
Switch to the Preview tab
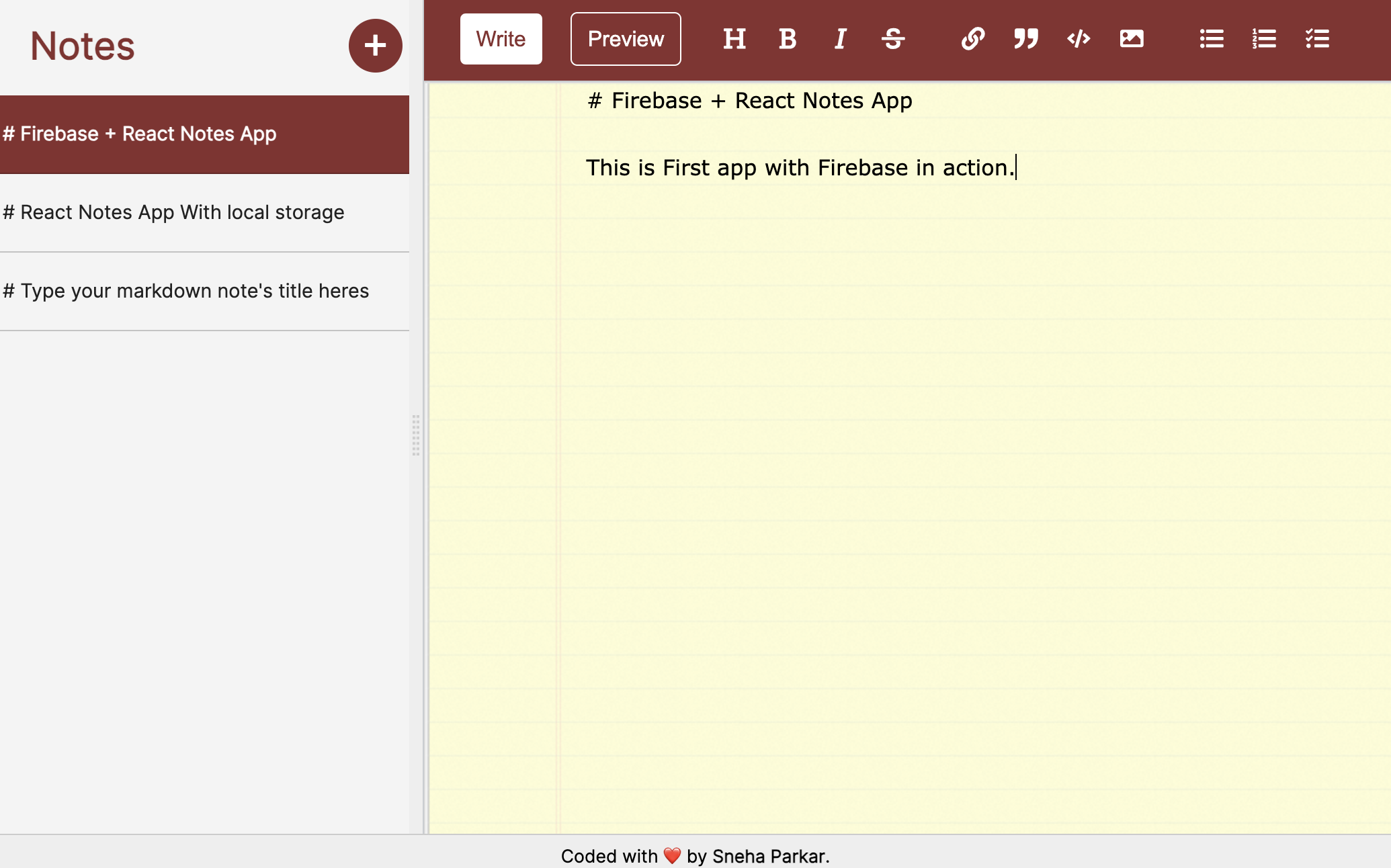tap(626, 39)
